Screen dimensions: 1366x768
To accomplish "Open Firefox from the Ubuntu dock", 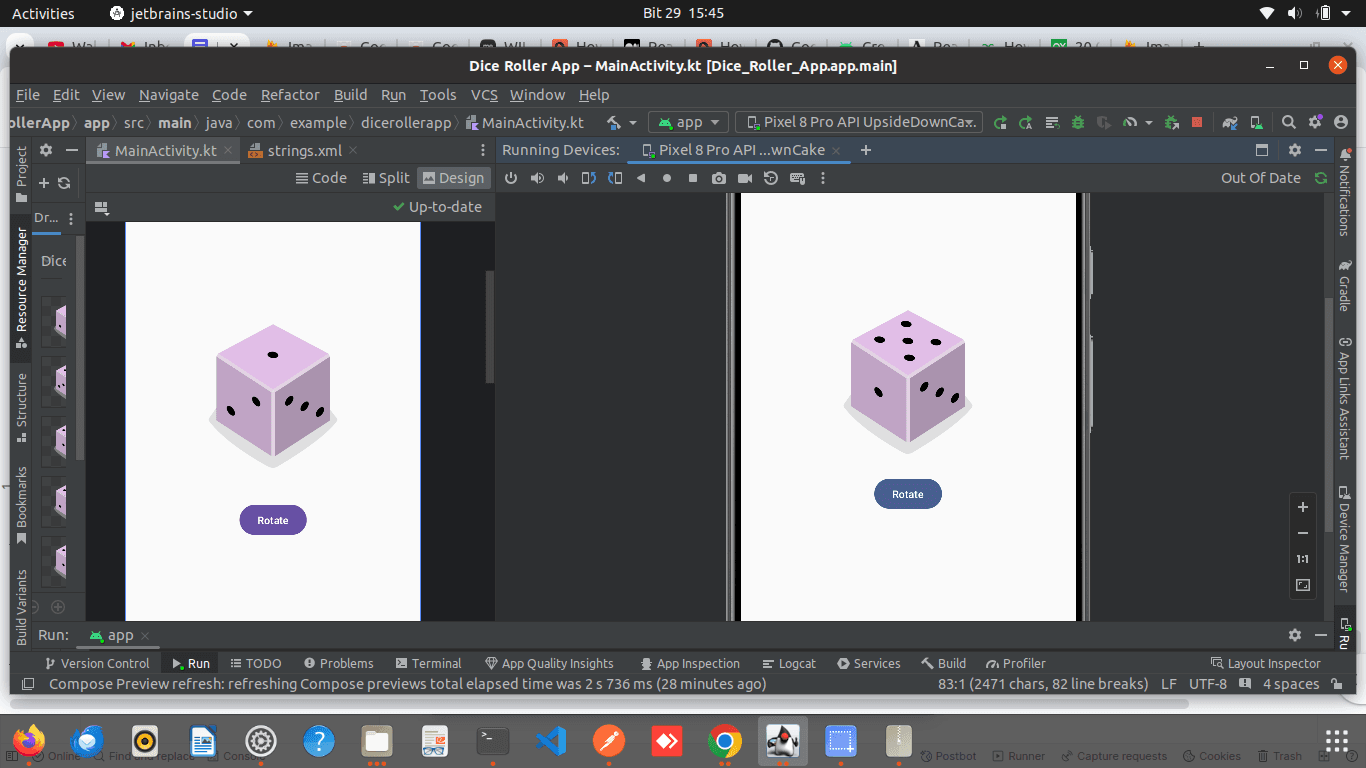I will (x=29, y=741).
